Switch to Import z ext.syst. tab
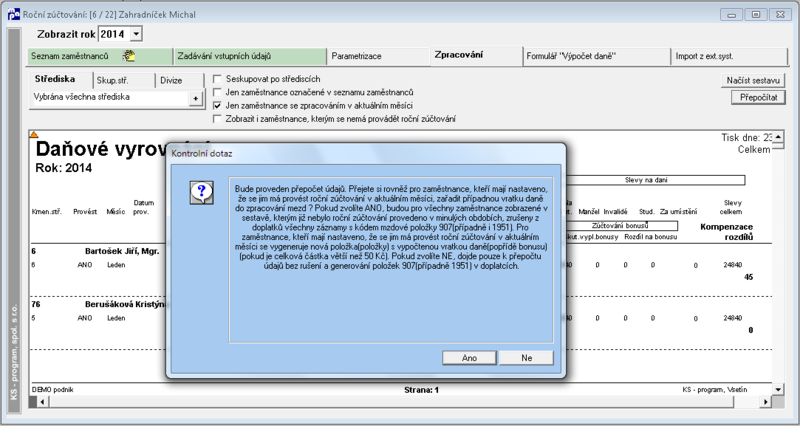Image resolution: width=800 pixels, height=426 pixels. click(x=730, y=56)
